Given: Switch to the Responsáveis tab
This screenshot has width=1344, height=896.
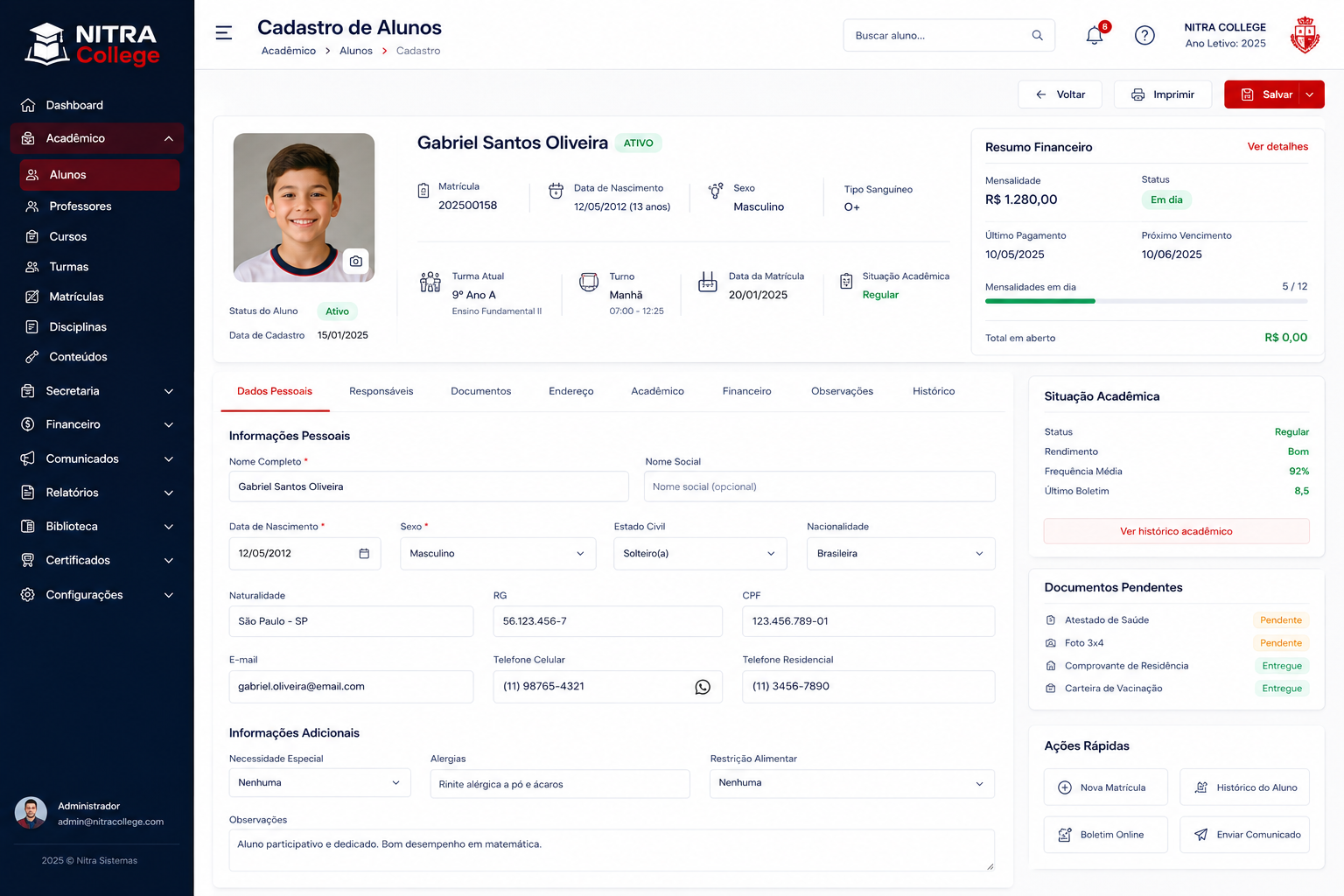Looking at the screenshot, I should coord(381,392).
